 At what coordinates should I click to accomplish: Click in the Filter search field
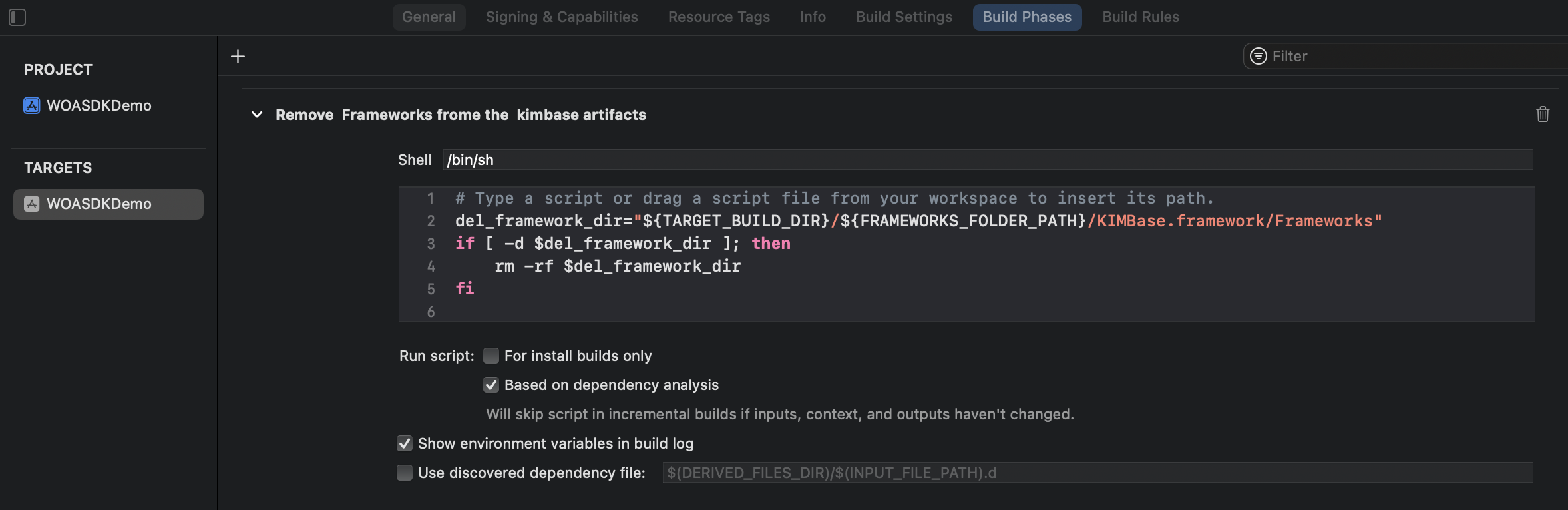point(1411,57)
